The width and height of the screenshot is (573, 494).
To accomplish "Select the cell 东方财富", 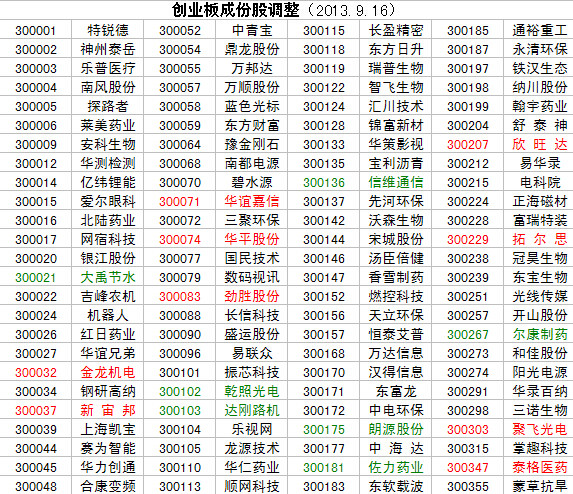I will tap(252, 125).
